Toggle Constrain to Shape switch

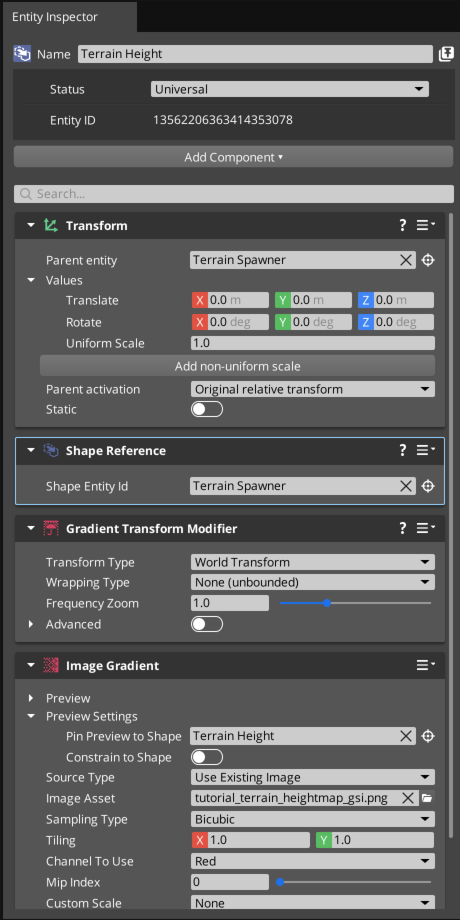click(207, 757)
